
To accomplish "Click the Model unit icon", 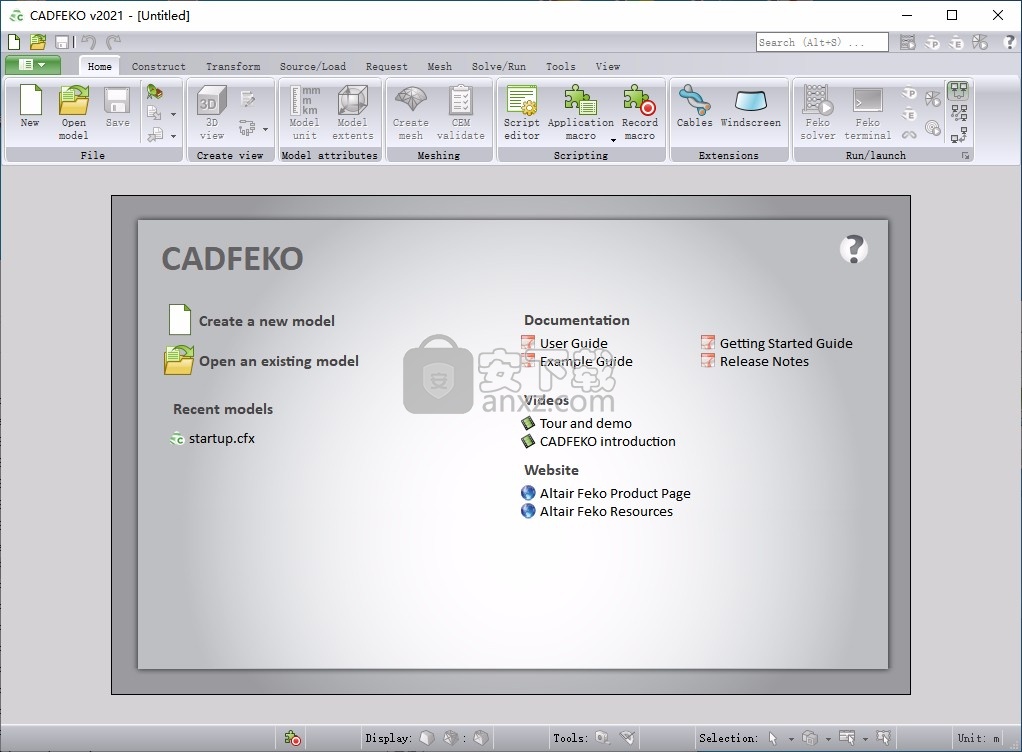I will (x=304, y=100).
